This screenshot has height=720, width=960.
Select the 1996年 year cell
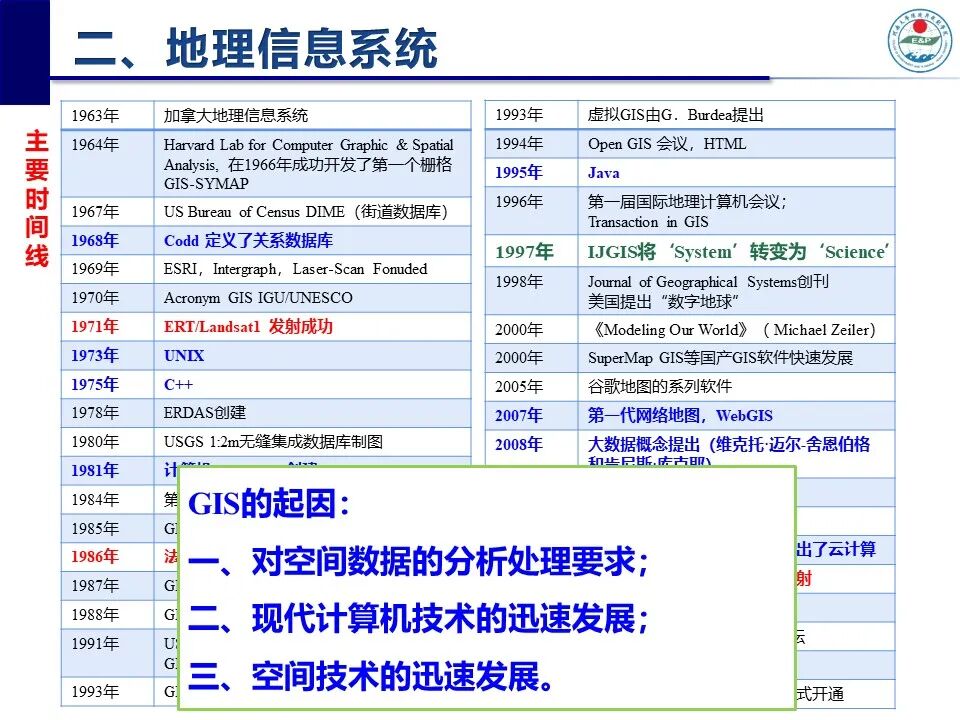(531, 211)
